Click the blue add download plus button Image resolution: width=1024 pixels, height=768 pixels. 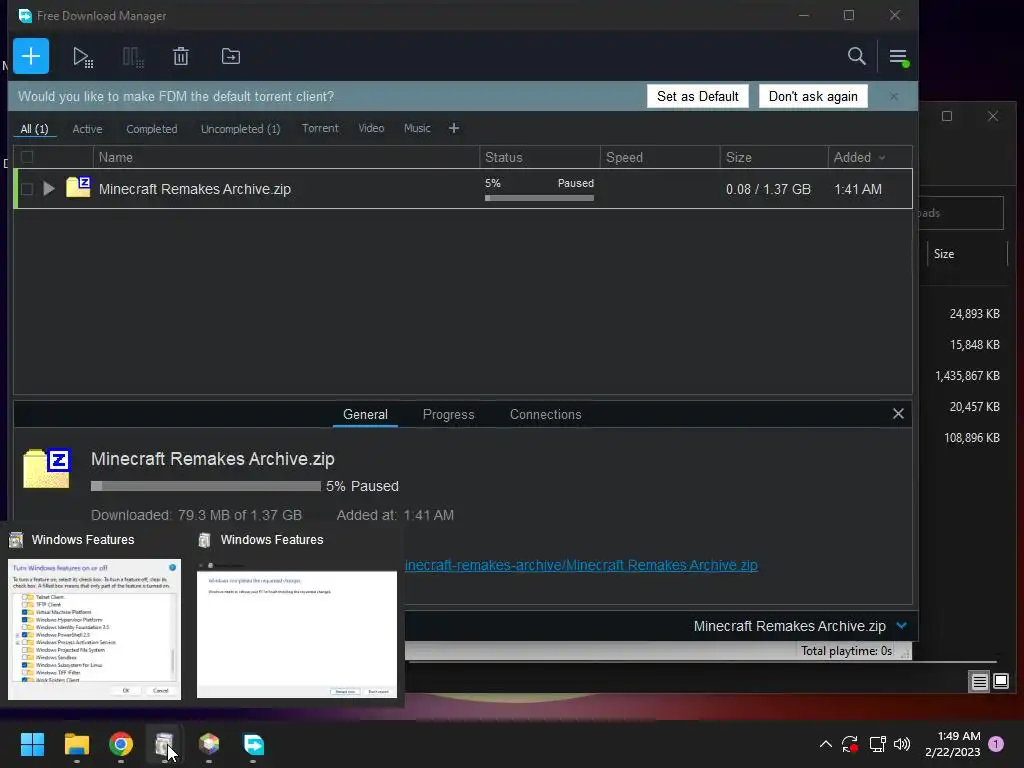pos(31,56)
